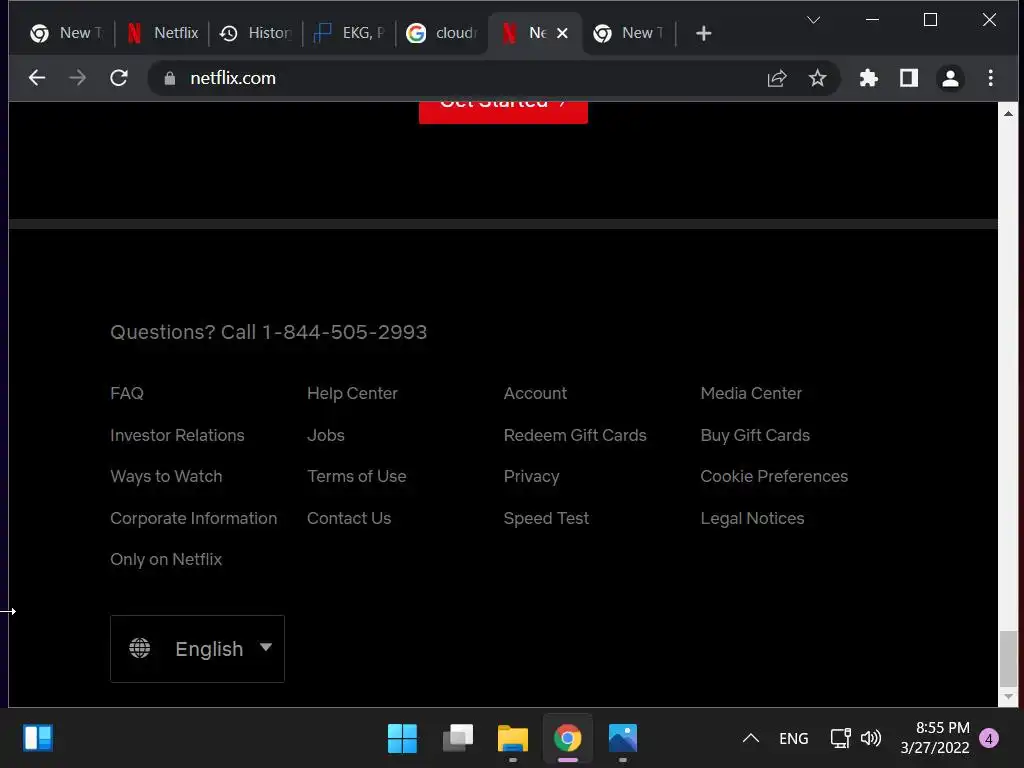Click the ENG language indicator

(793, 738)
